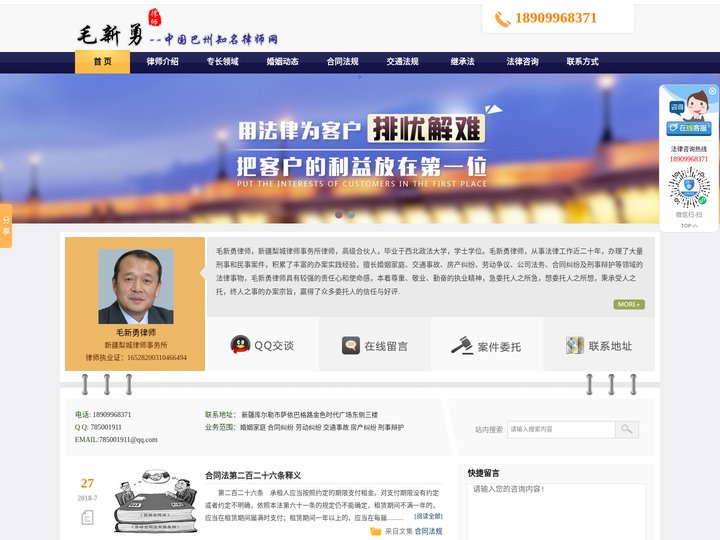The image size is (720, 540).
Task: Open article 合同法第二百二十六条释义
Action: (253, 475)
